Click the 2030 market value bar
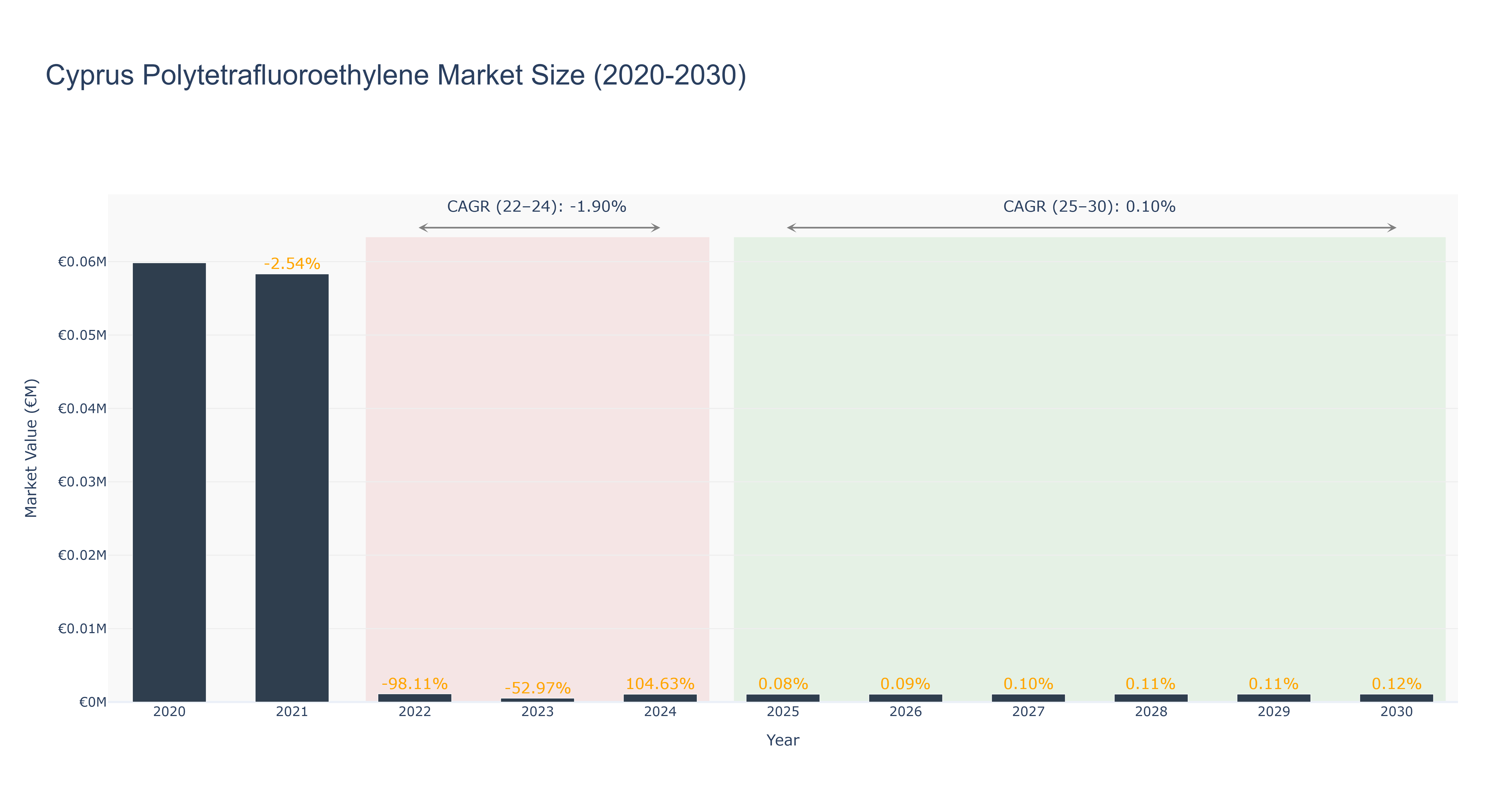1512x810 pixels. 1396,698
